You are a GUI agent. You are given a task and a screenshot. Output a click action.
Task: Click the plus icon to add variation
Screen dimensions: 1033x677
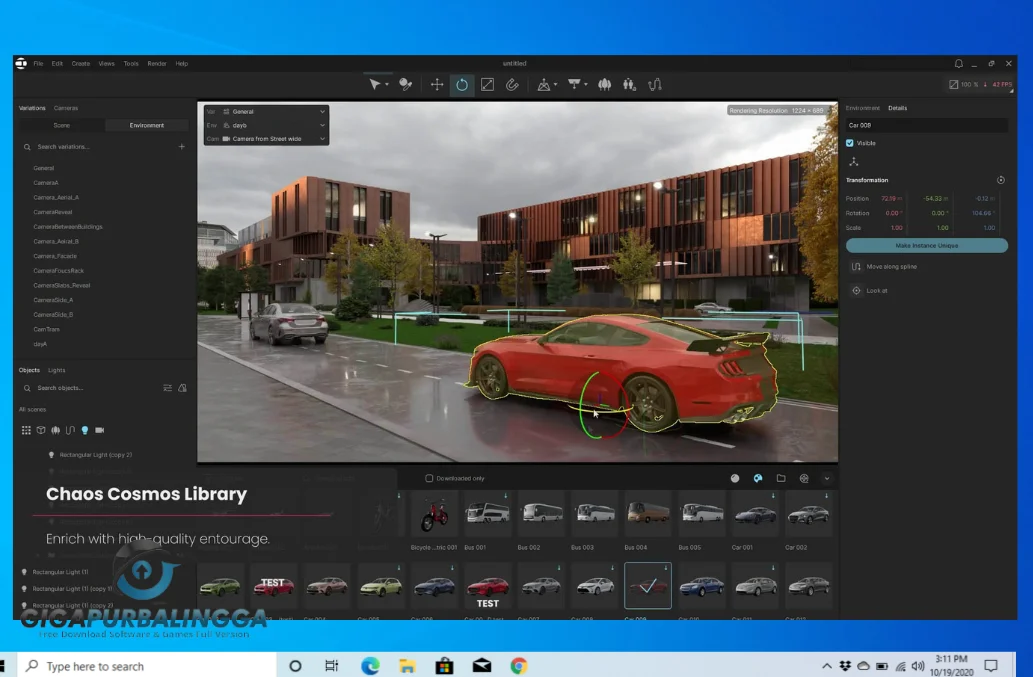coord(182,146)
